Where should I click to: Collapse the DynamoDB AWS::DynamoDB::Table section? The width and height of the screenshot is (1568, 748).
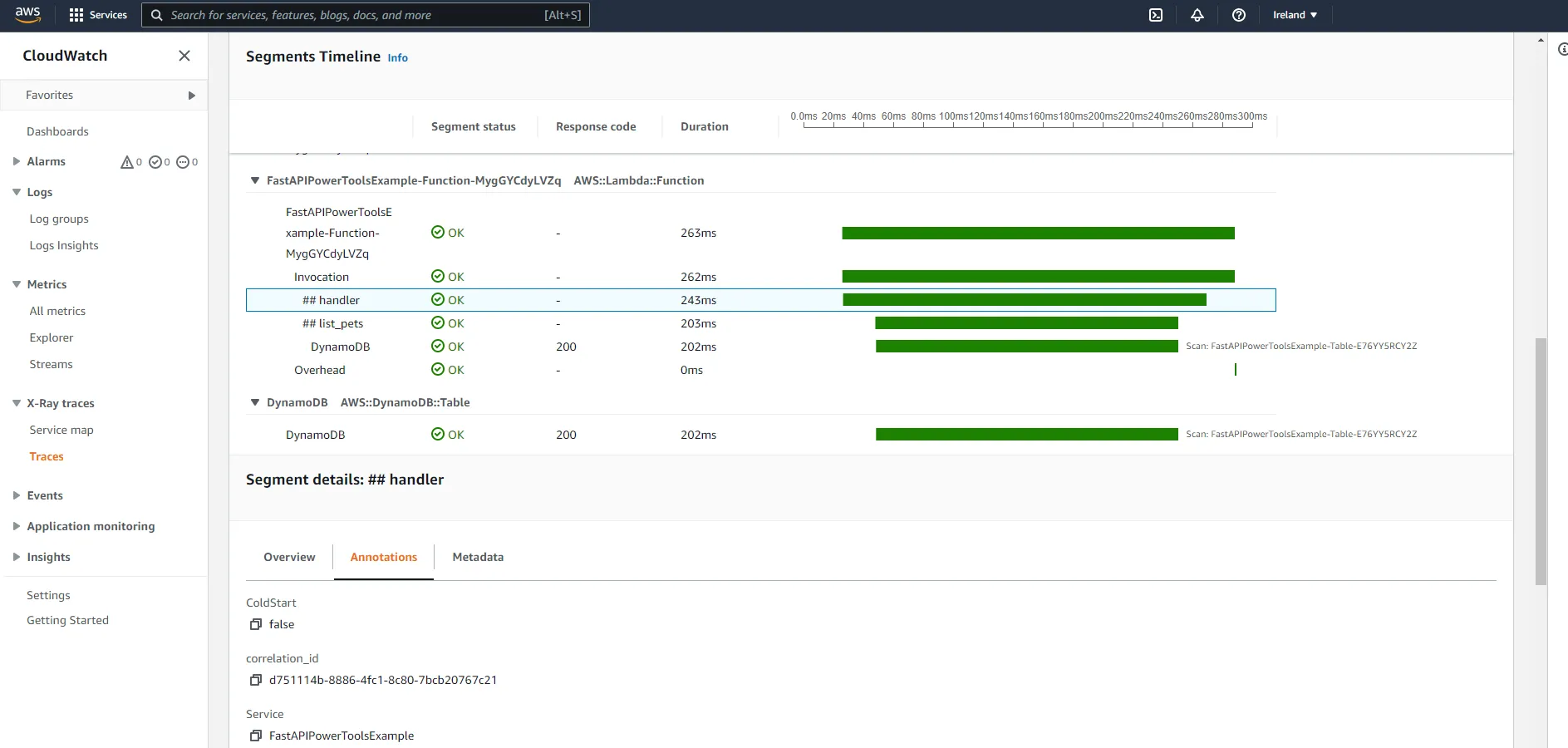pos(254,402)
